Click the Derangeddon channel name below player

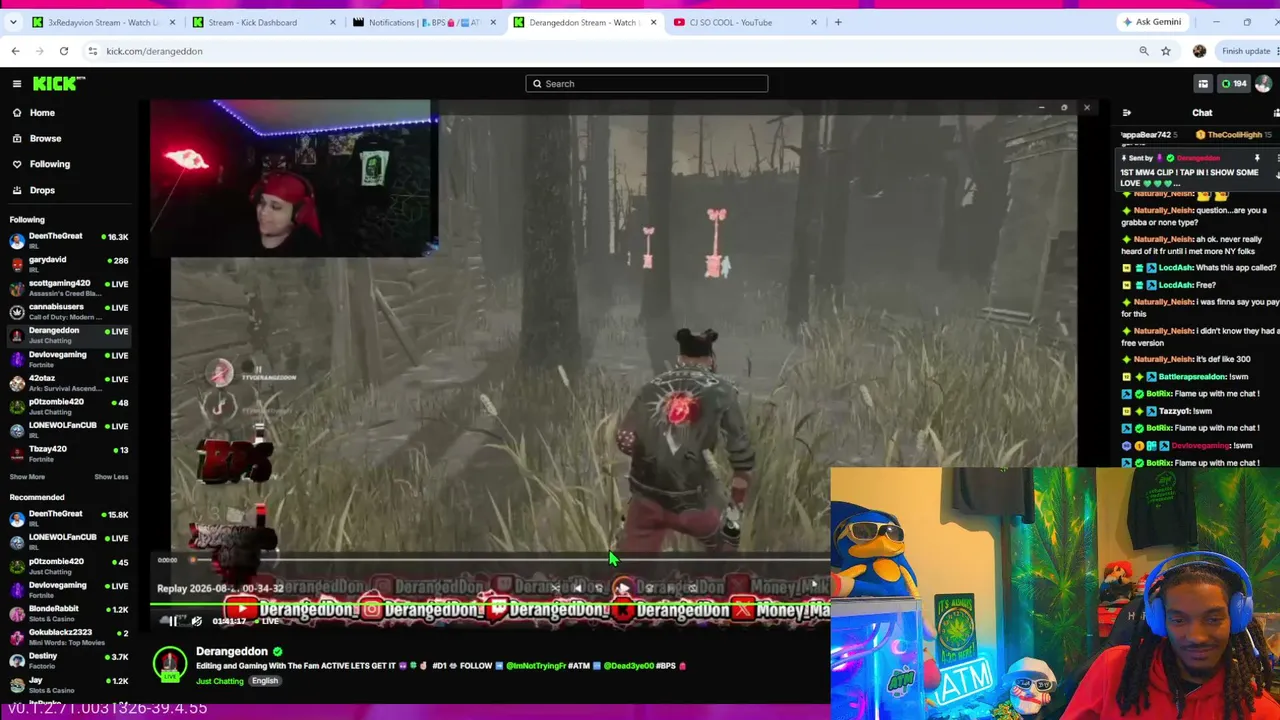232,652
